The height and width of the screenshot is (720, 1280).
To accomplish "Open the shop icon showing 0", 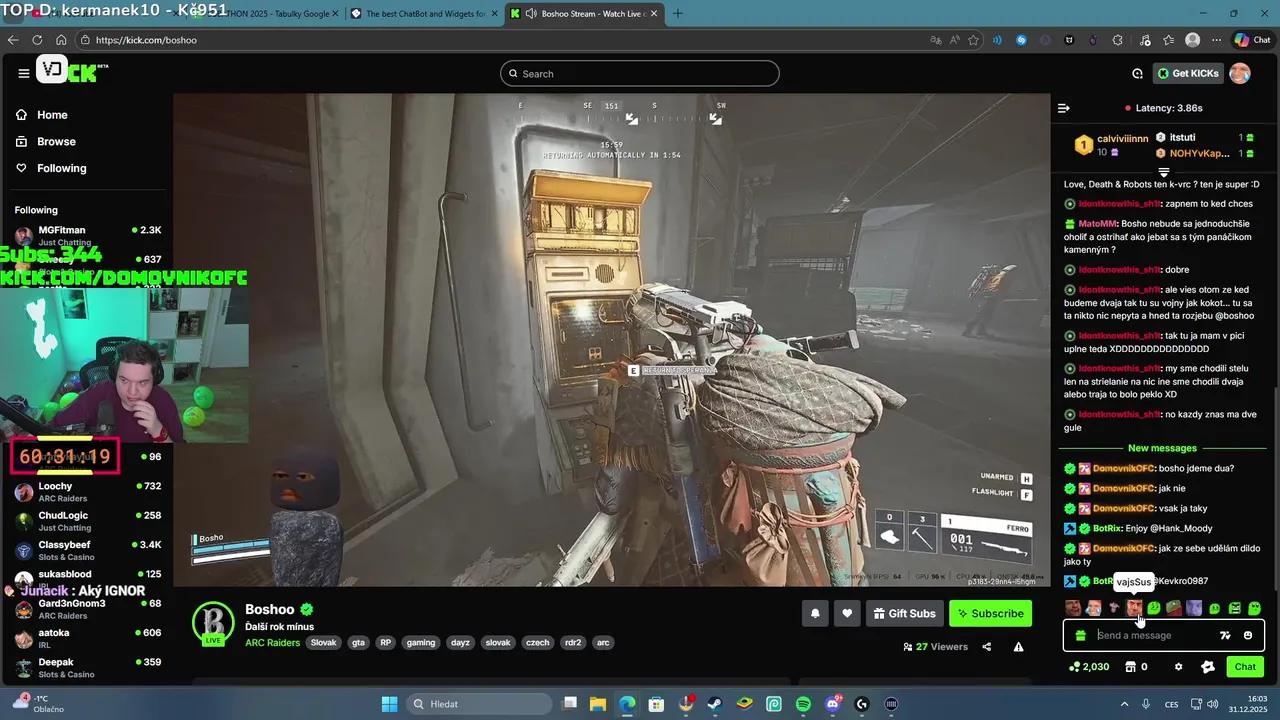I will point(1136,667).
